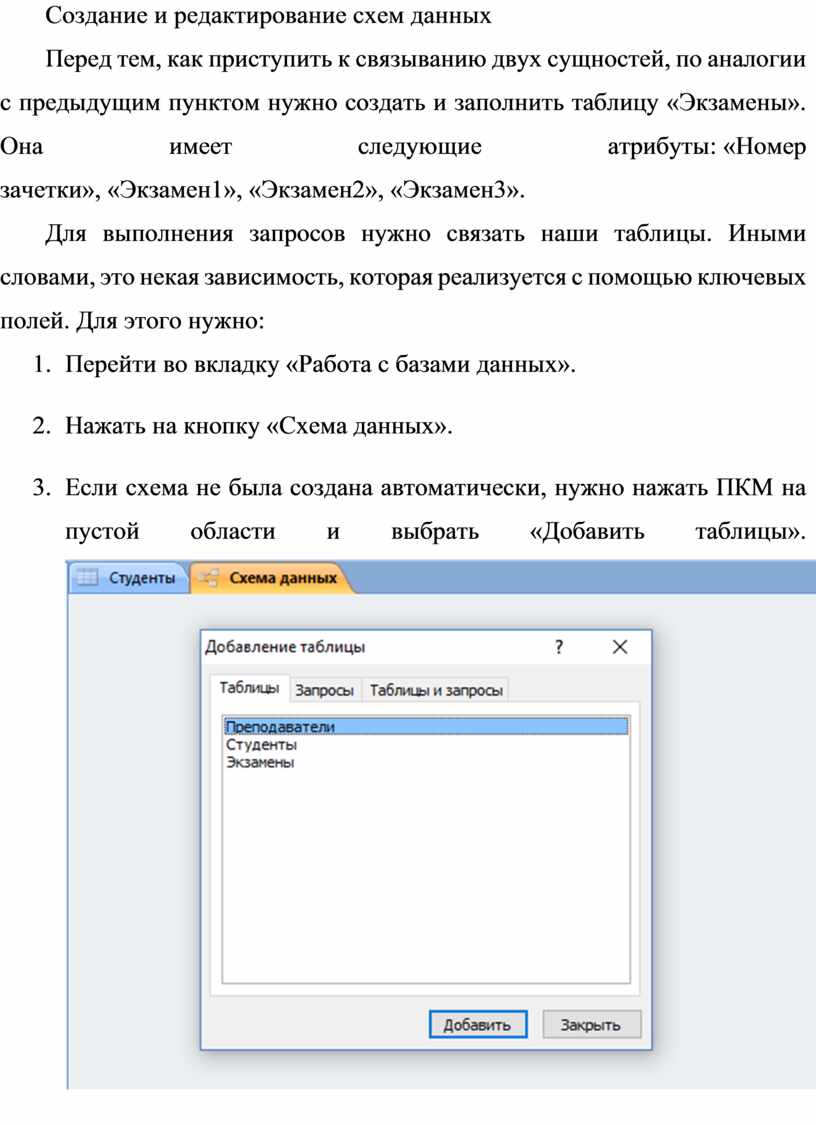Close the Добавление таблицы dialog with X
The image size is (816, 1125).
point(620,647)
